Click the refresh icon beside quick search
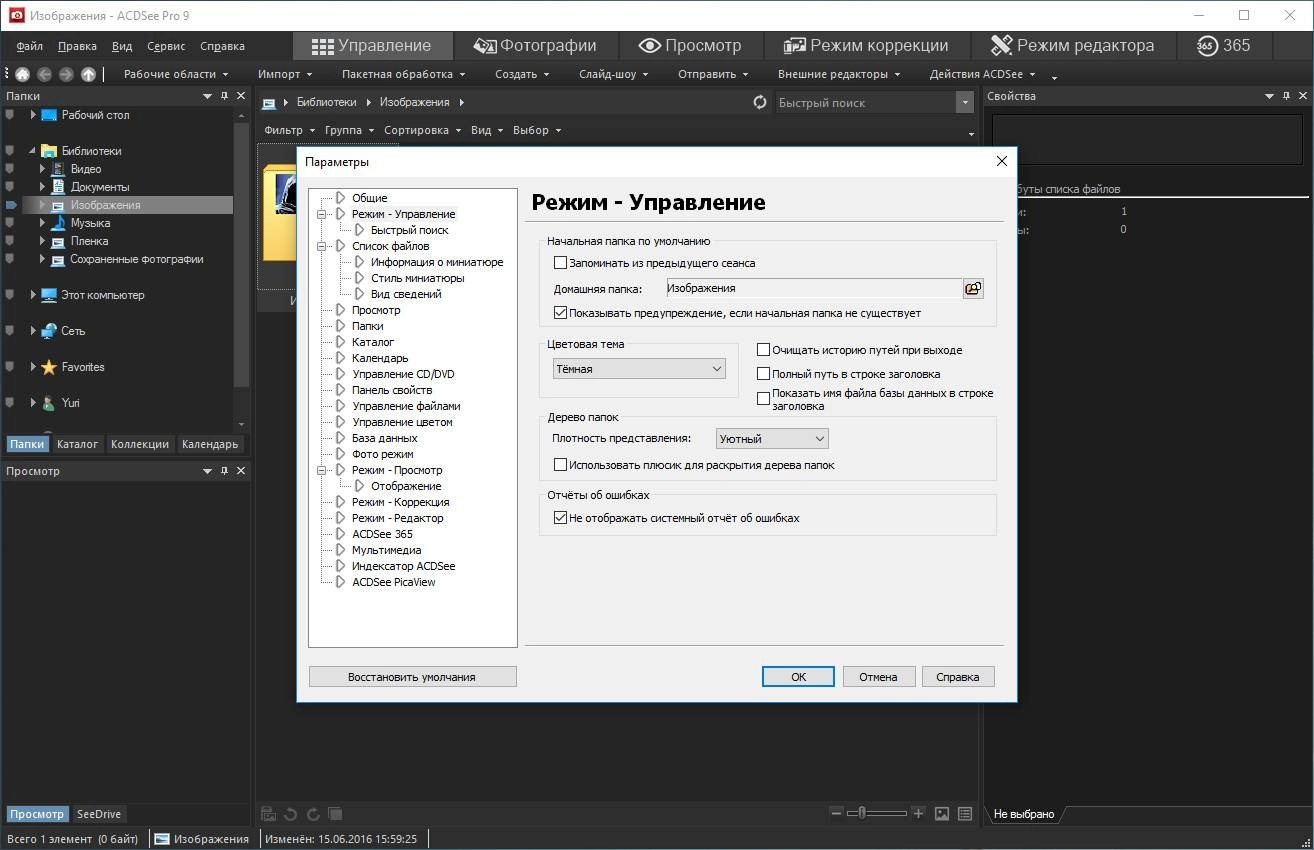1314x850 pixels. 760,102
